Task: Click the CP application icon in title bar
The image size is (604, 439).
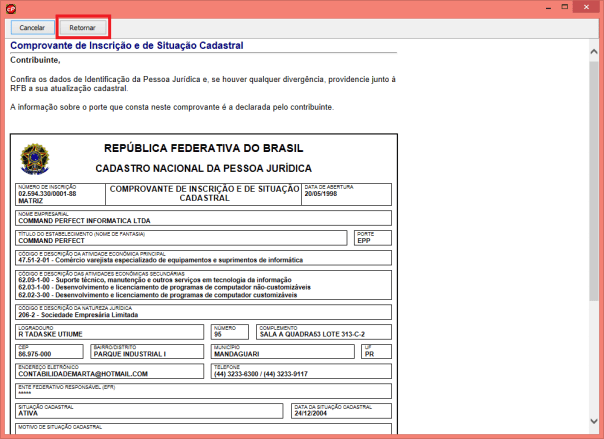Action: point(11,8)
